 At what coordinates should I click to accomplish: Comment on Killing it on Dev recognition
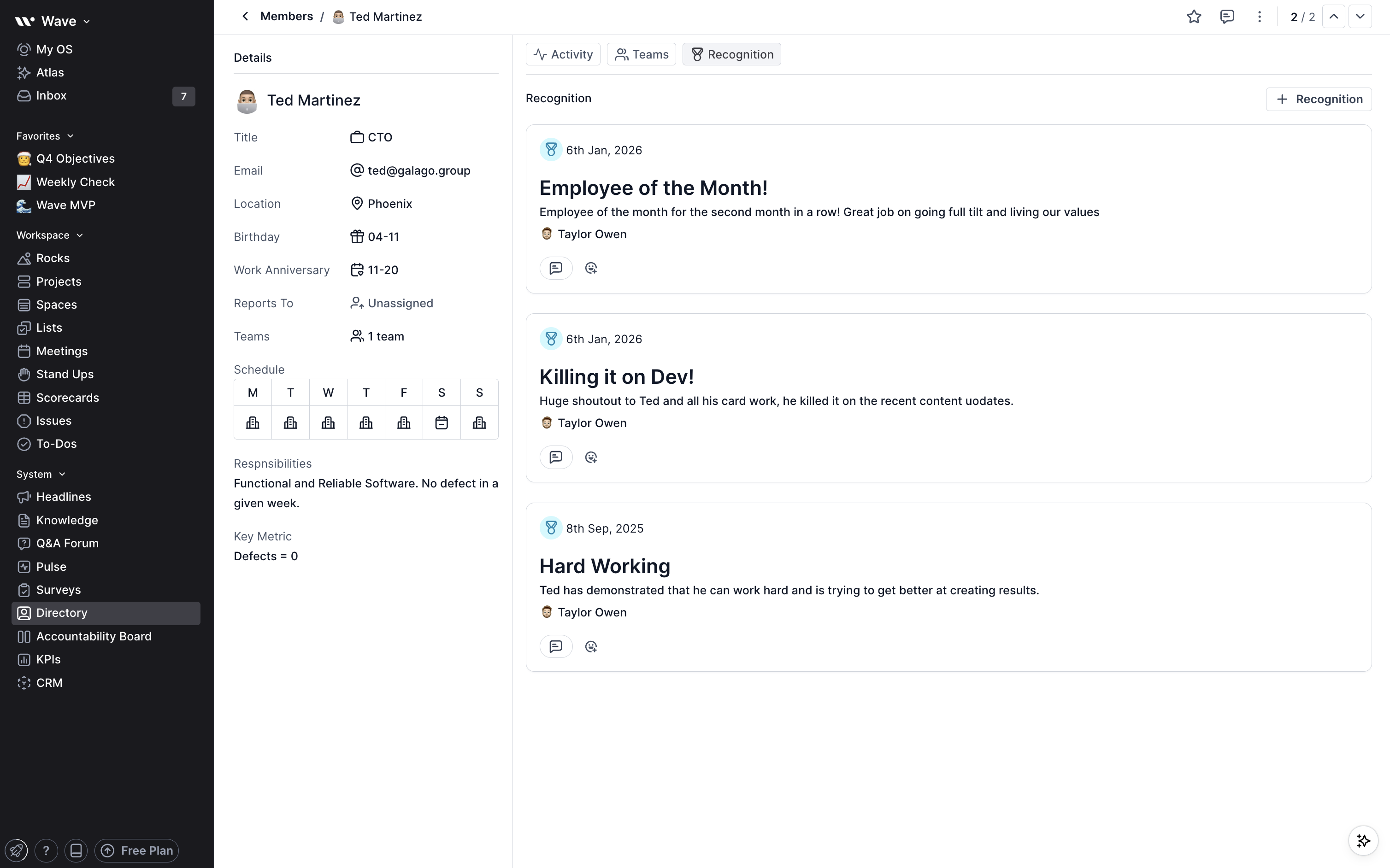tap(555, 457)
